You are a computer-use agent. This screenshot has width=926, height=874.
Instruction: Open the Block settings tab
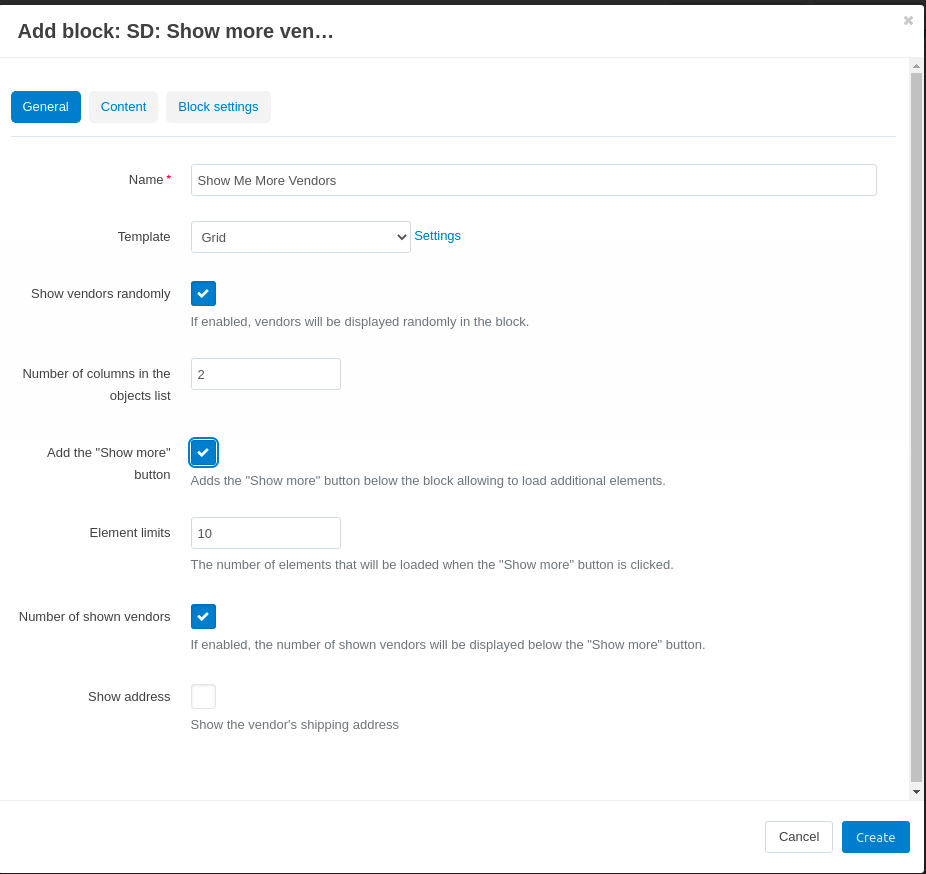(218, 107)
